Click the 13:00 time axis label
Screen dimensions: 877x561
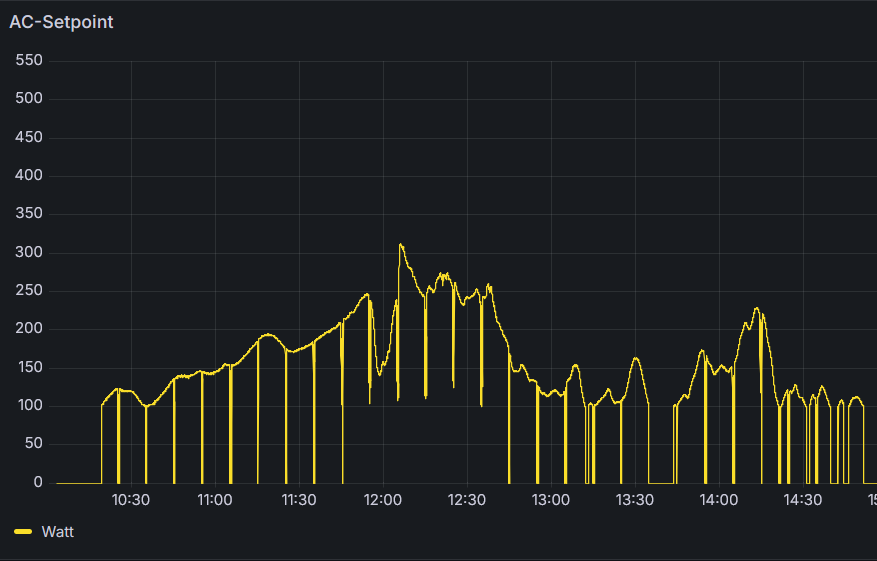click(x=551, y=500)
